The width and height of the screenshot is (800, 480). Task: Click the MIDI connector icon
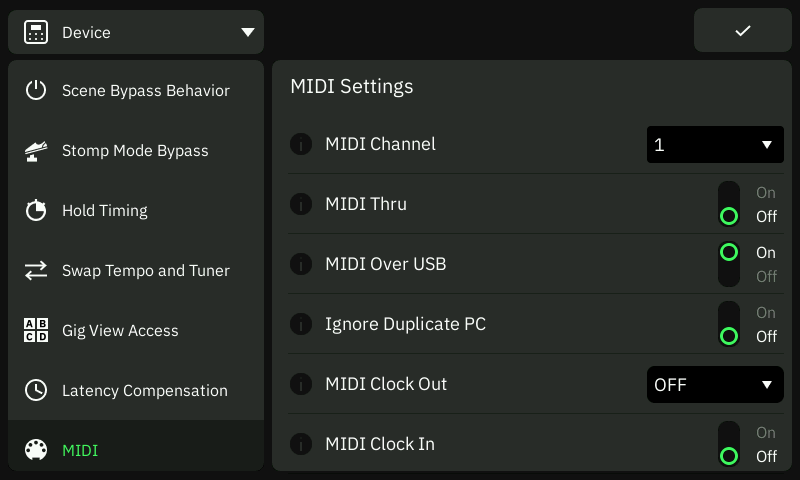36,450
